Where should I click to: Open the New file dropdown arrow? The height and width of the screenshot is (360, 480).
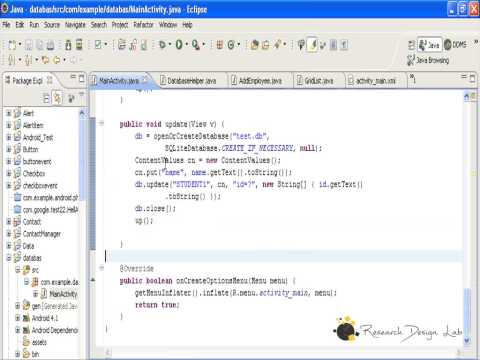(20, 44)
